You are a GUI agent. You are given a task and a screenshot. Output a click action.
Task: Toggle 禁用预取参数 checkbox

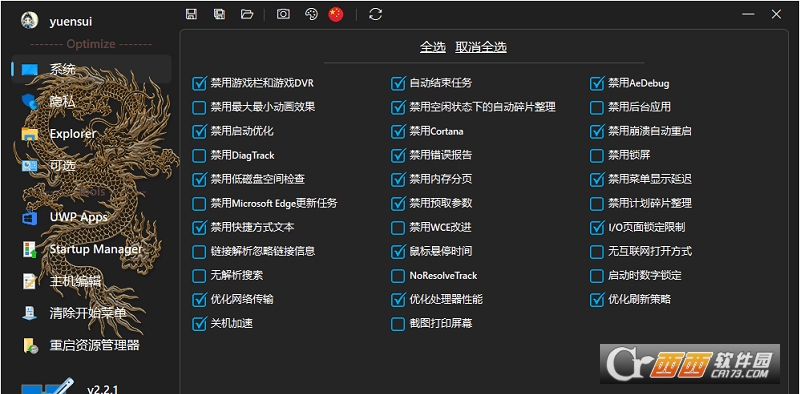(398, 204)
